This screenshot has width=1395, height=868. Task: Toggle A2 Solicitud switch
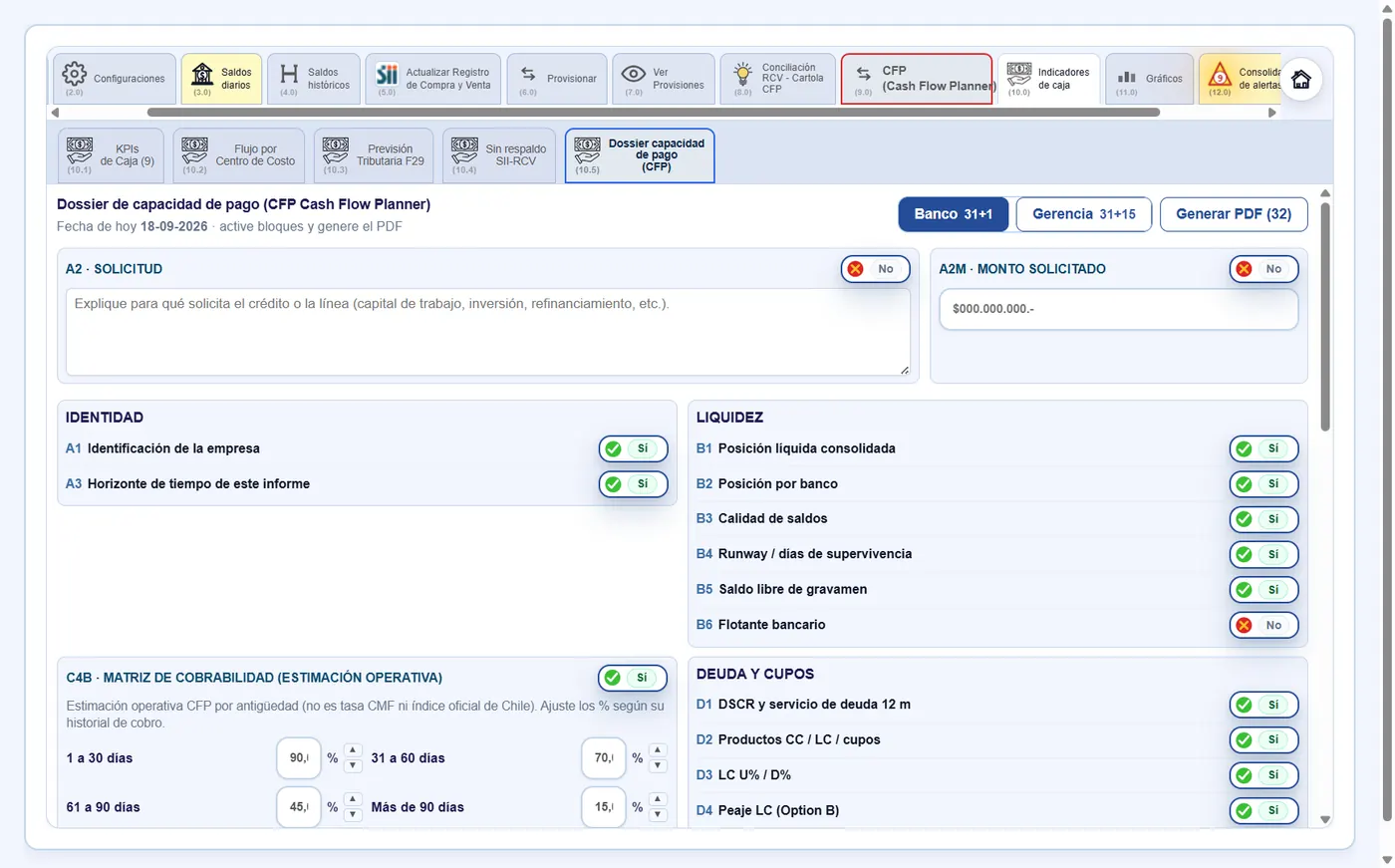[x=875, y=269]
